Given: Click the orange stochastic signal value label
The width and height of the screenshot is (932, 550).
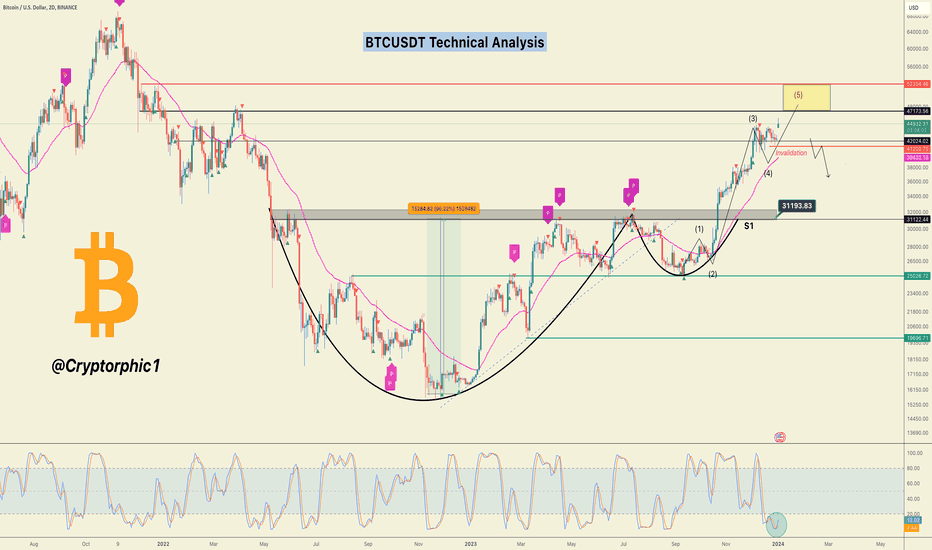Looking at the screenshot, I should (913, 527).
